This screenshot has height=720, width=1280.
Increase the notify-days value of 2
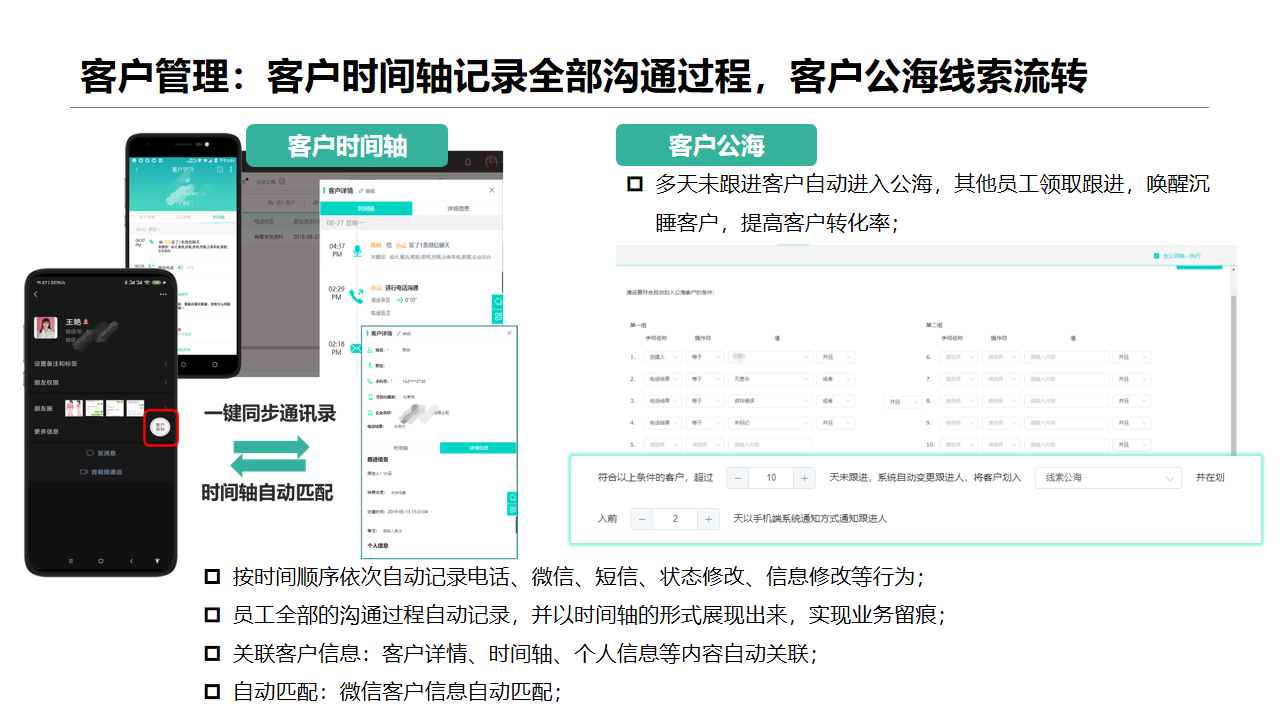click(x=708, y=519)
